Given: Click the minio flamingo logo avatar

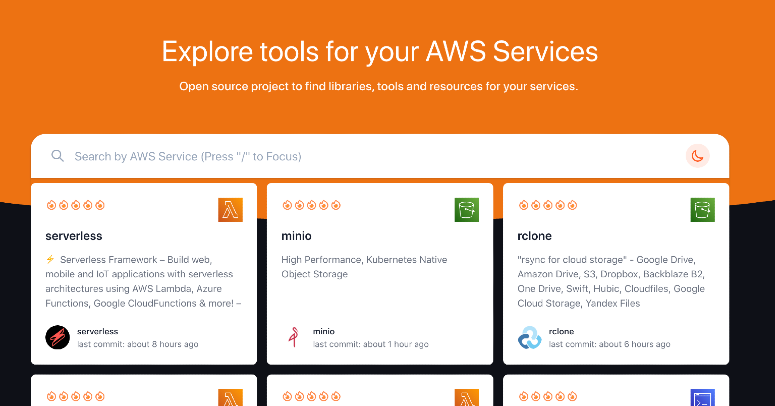Looking at the screenshot, I should pyautogui.click(x=294, y=338).
